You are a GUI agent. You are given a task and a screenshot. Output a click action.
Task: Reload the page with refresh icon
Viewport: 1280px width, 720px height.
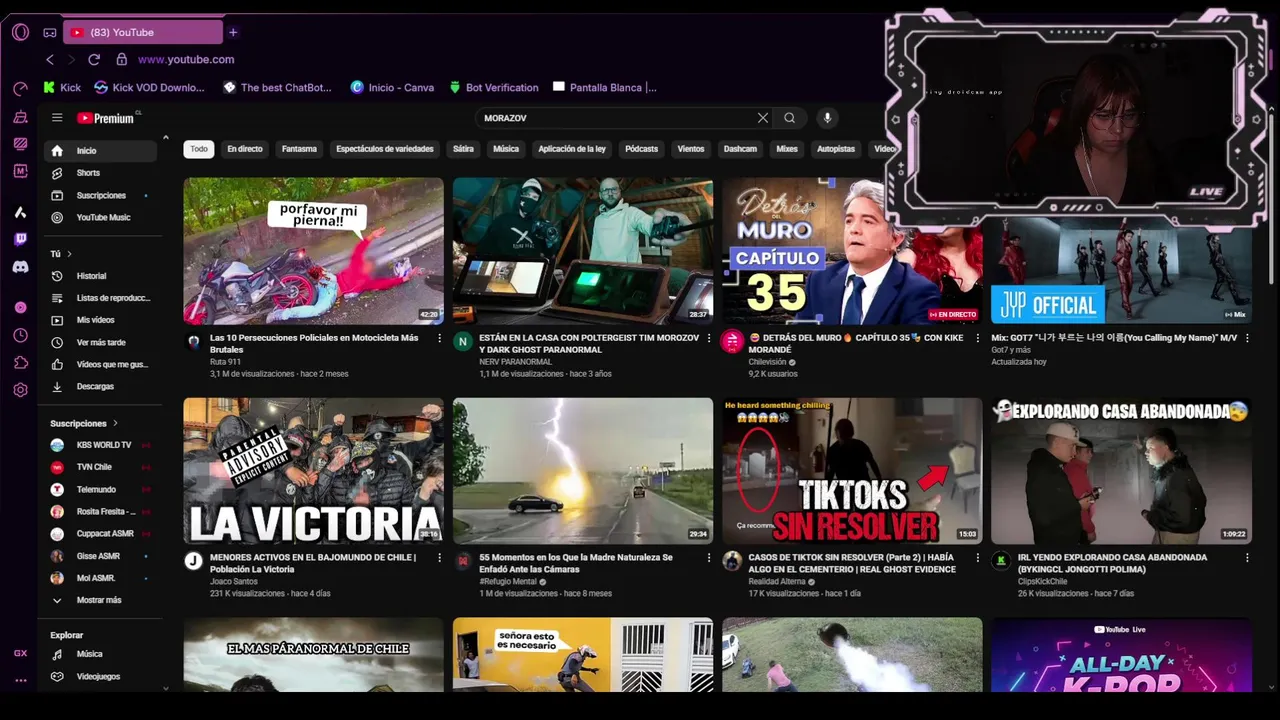pyautogui.click(x=94, y=59)
